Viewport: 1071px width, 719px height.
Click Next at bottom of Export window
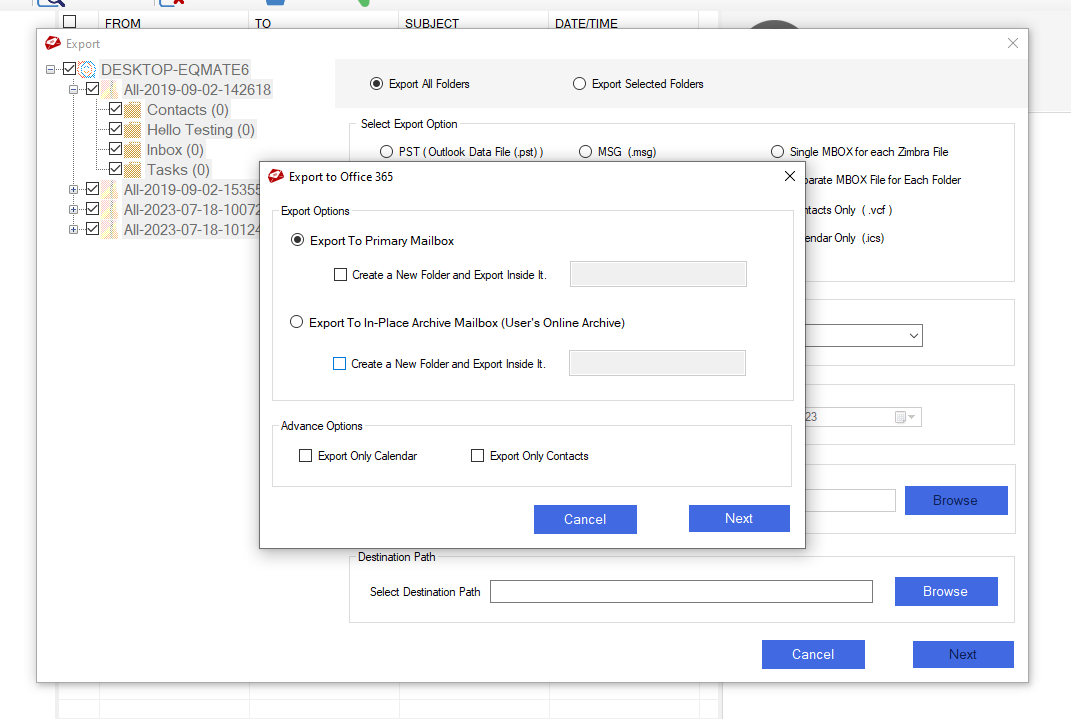(x=963, y=654)
